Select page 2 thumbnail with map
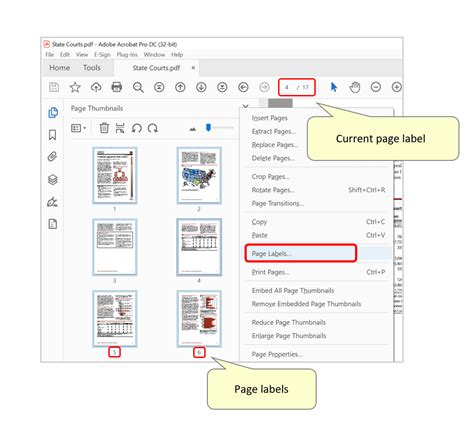This screenshot has width=474, height=426. (199, 175)
